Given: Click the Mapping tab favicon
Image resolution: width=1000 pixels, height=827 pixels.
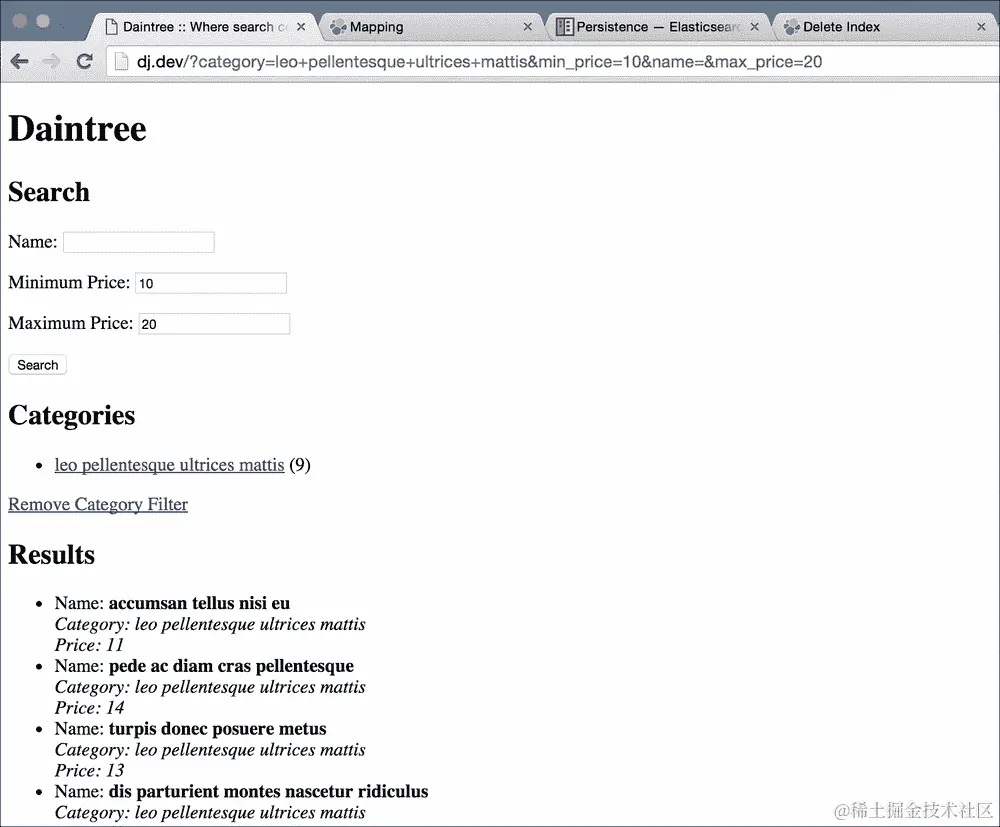Looking at the screenshot, I should coord(338,27).
